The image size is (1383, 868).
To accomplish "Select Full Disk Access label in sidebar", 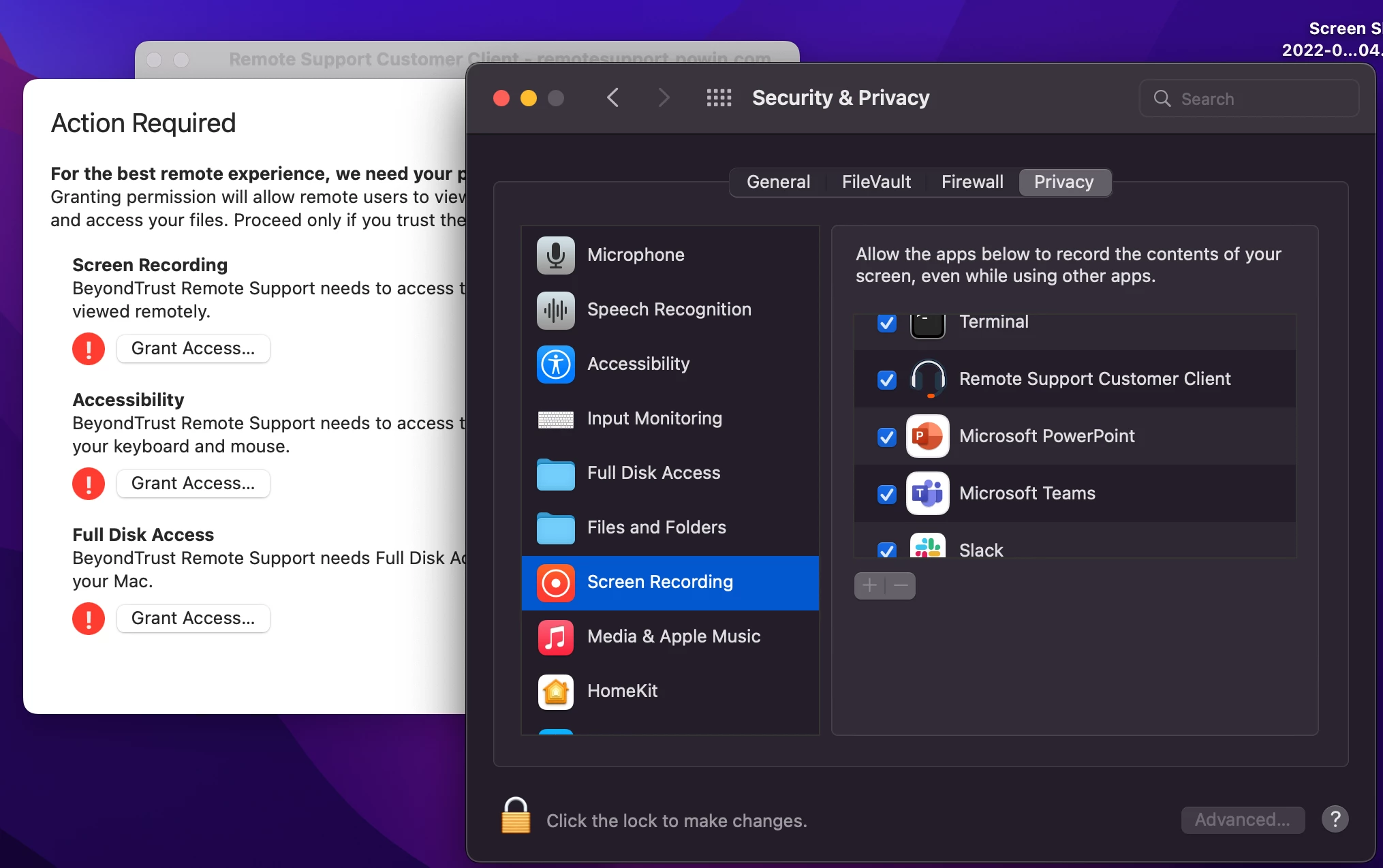I will click(653, 473).
